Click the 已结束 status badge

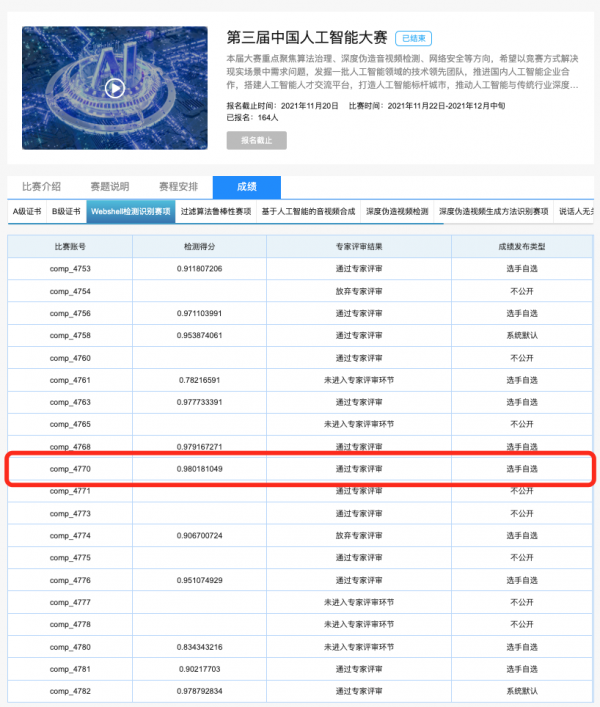pyautogui.click(x=413, y=38)
